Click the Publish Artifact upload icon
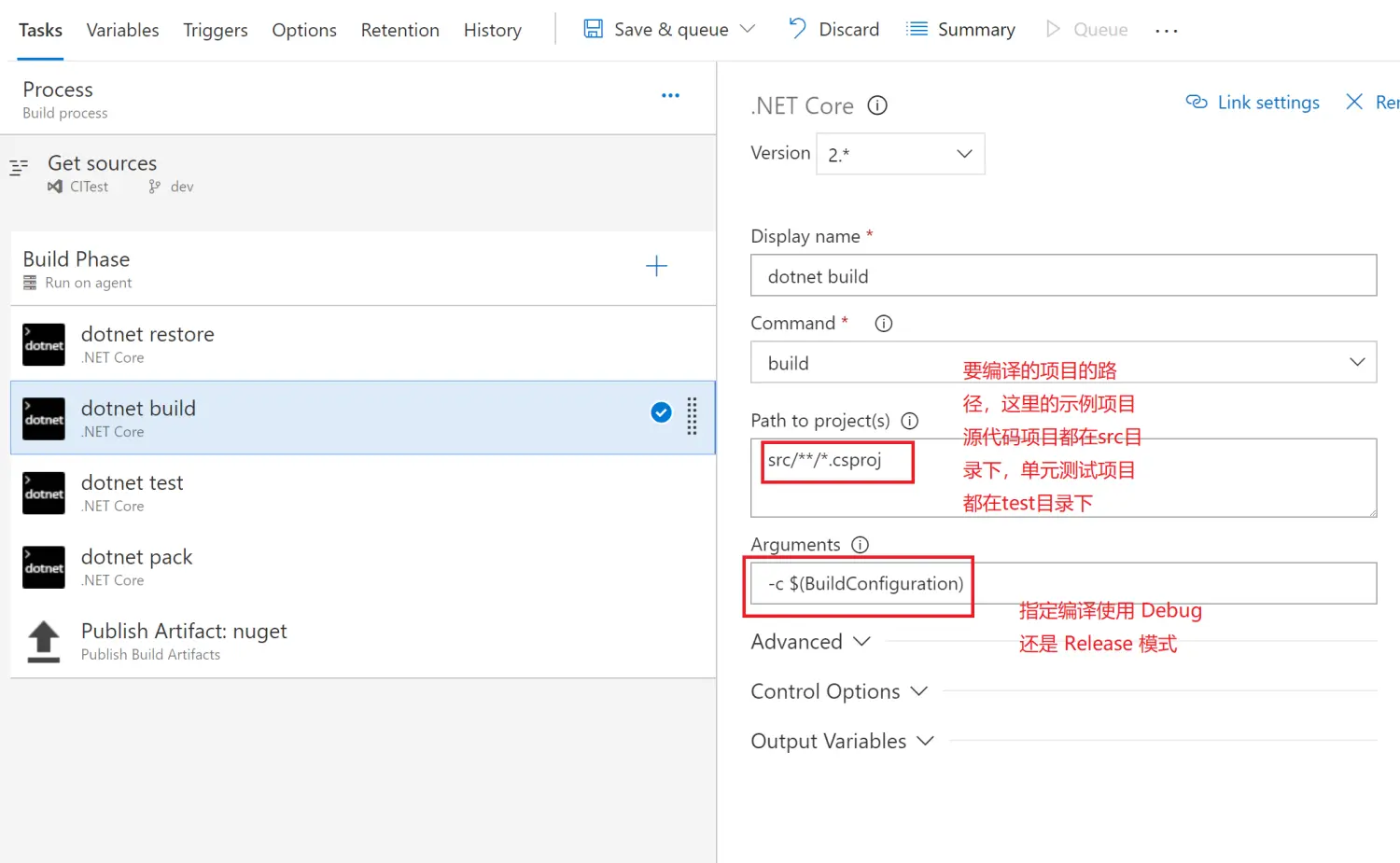 (x=44, y=642)
